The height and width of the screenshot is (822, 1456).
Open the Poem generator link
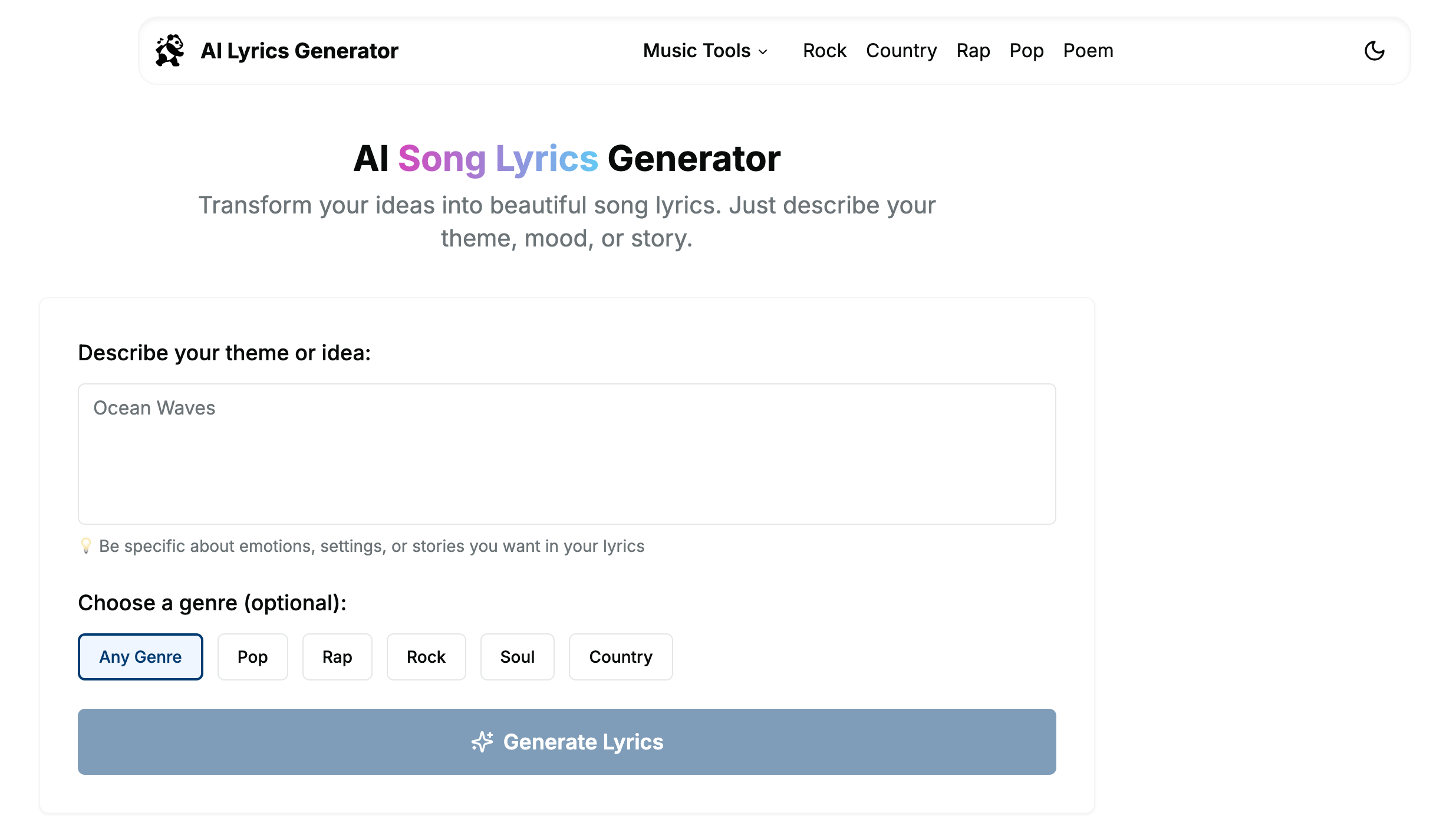click(1088, 51)
